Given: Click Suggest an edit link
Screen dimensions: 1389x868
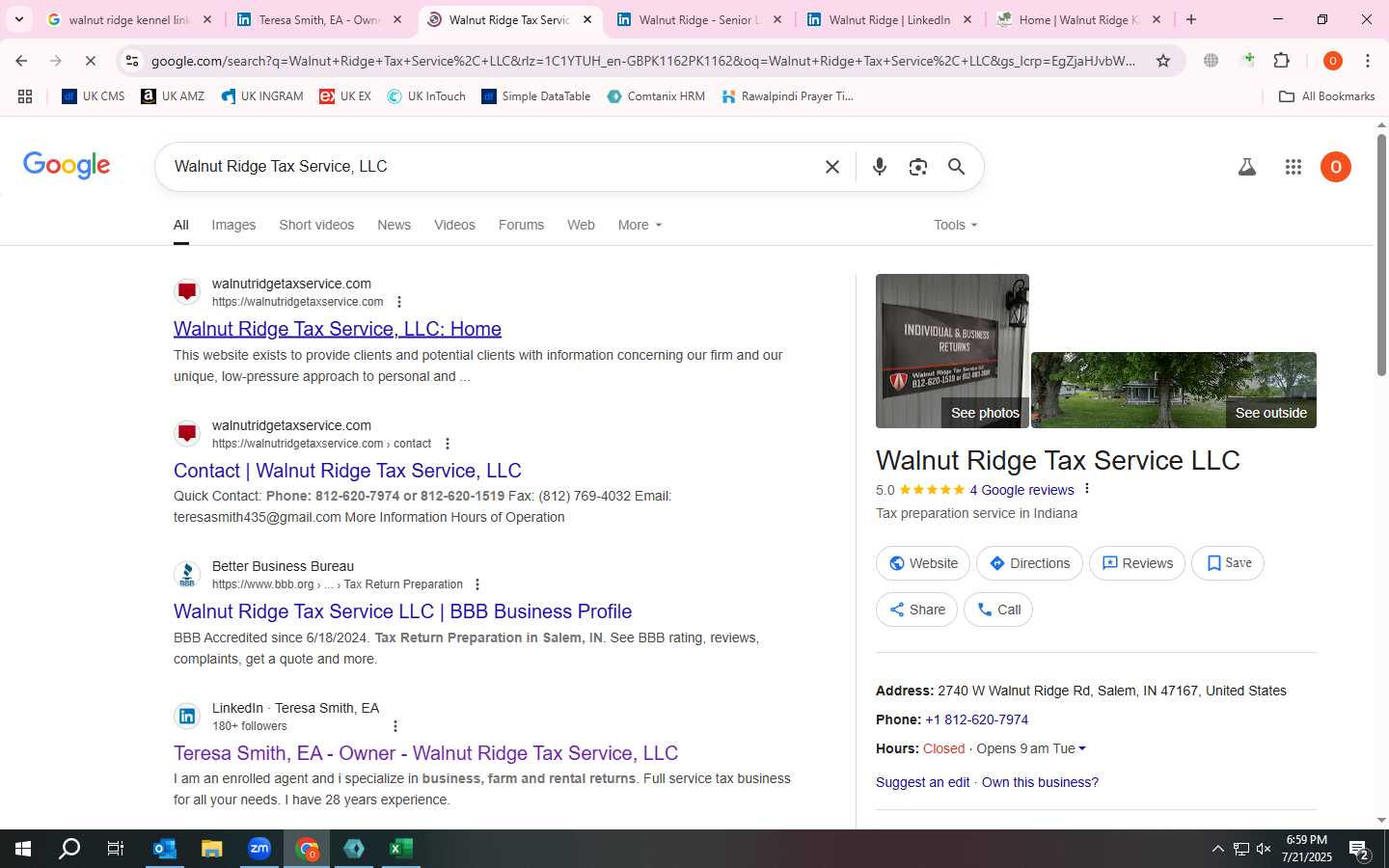Looking at the screenshot, I should click(922, 782).
